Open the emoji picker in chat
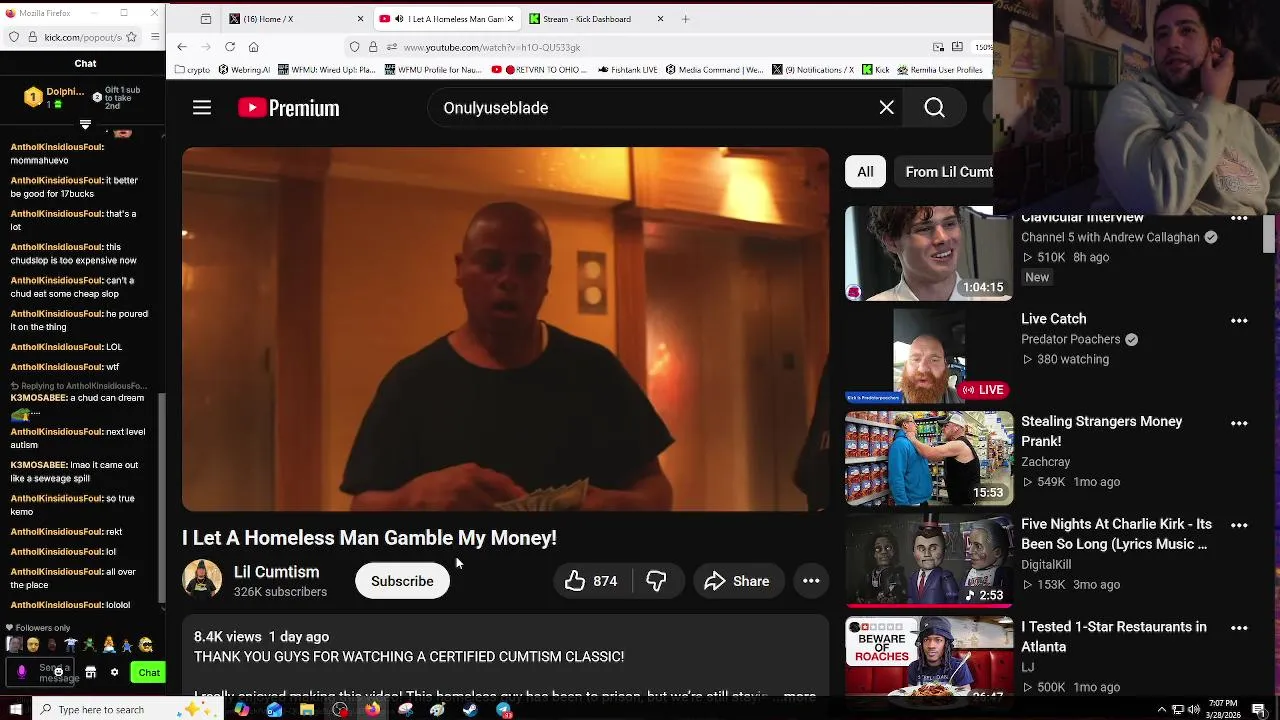 [x=58, y=672]
